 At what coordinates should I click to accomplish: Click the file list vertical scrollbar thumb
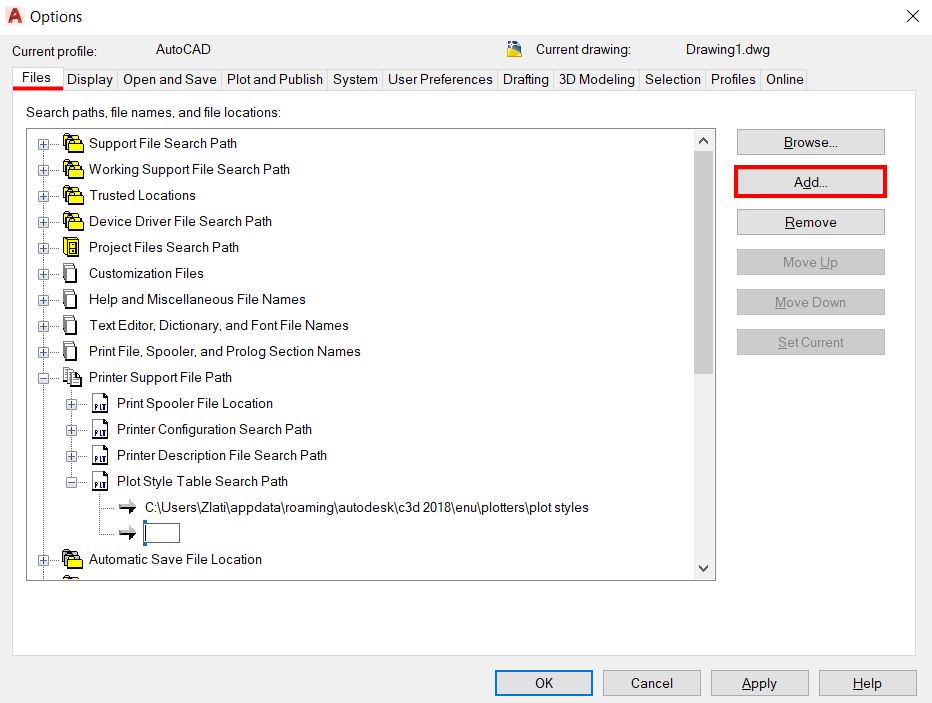(704, 263)
